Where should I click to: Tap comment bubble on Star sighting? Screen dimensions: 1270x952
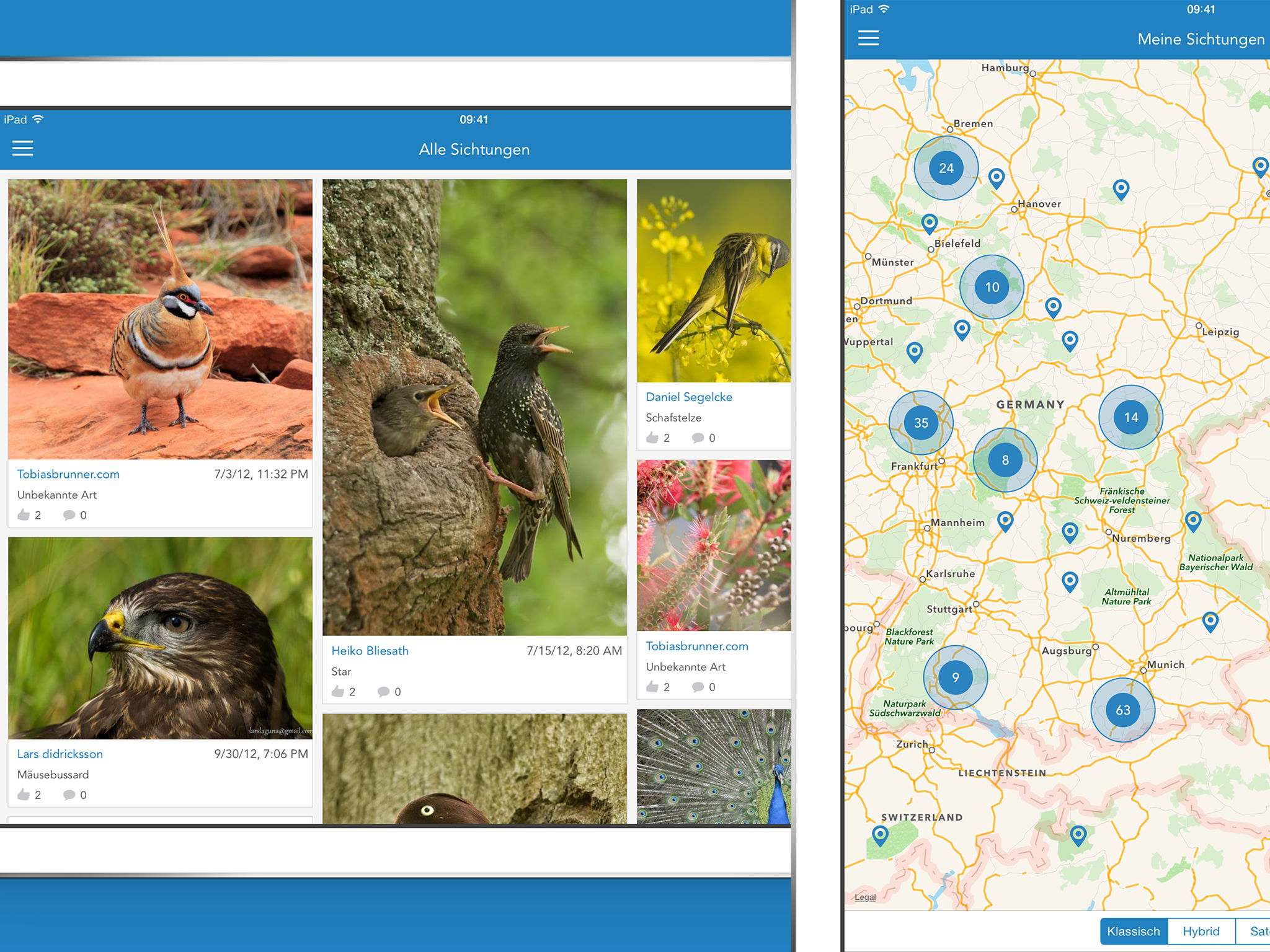pyautogui.click(x=384, y=692)
